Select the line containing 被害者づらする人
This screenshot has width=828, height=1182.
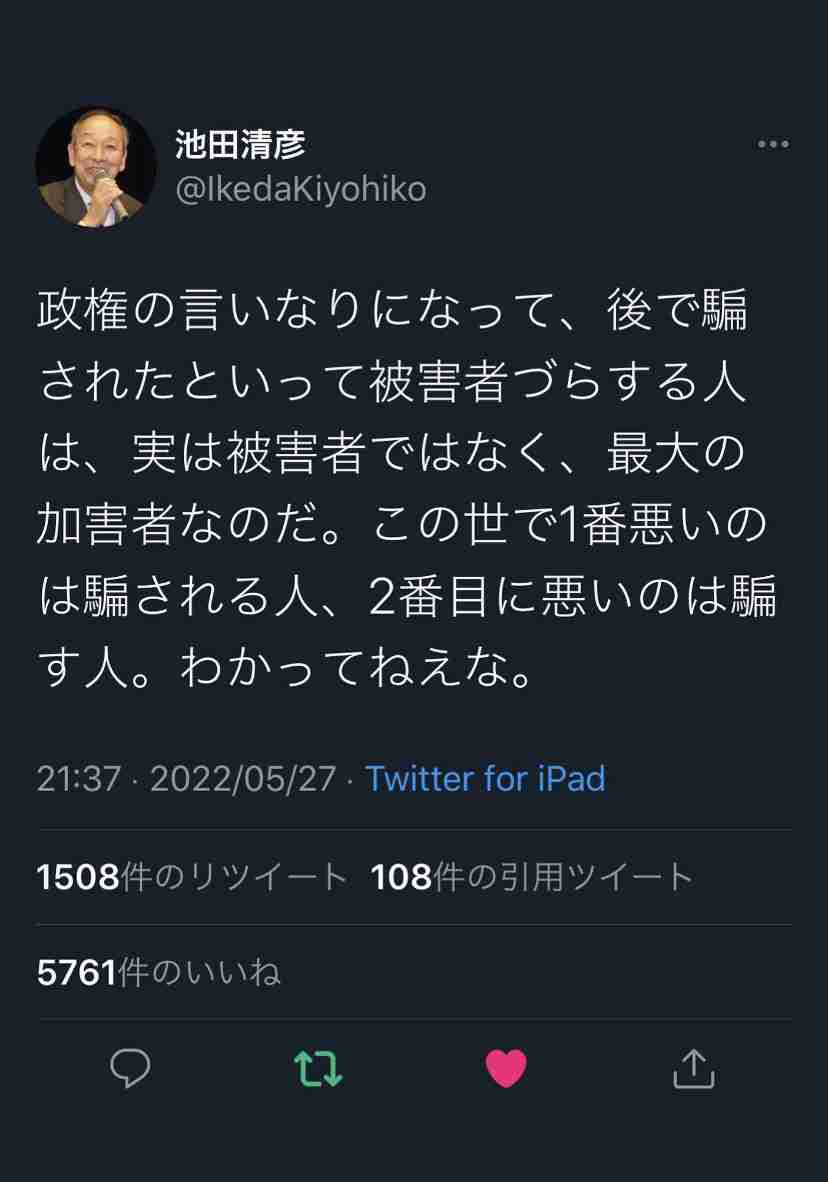(392, 381)
